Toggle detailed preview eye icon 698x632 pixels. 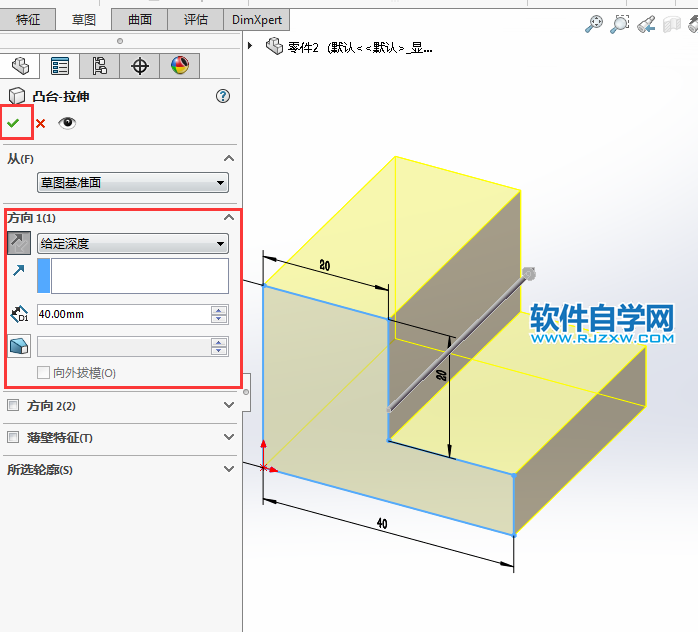[67, 122]
